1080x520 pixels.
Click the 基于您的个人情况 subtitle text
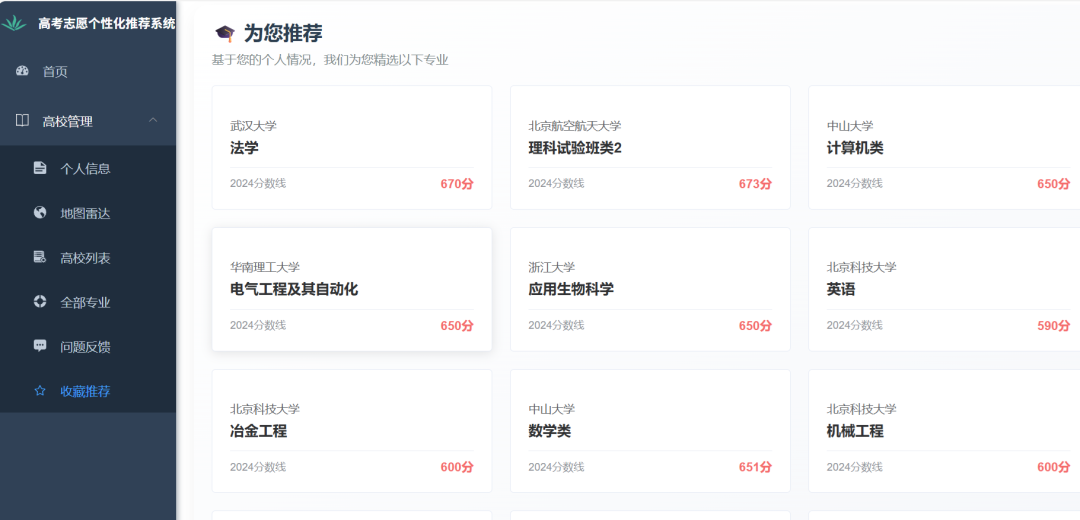330,61
